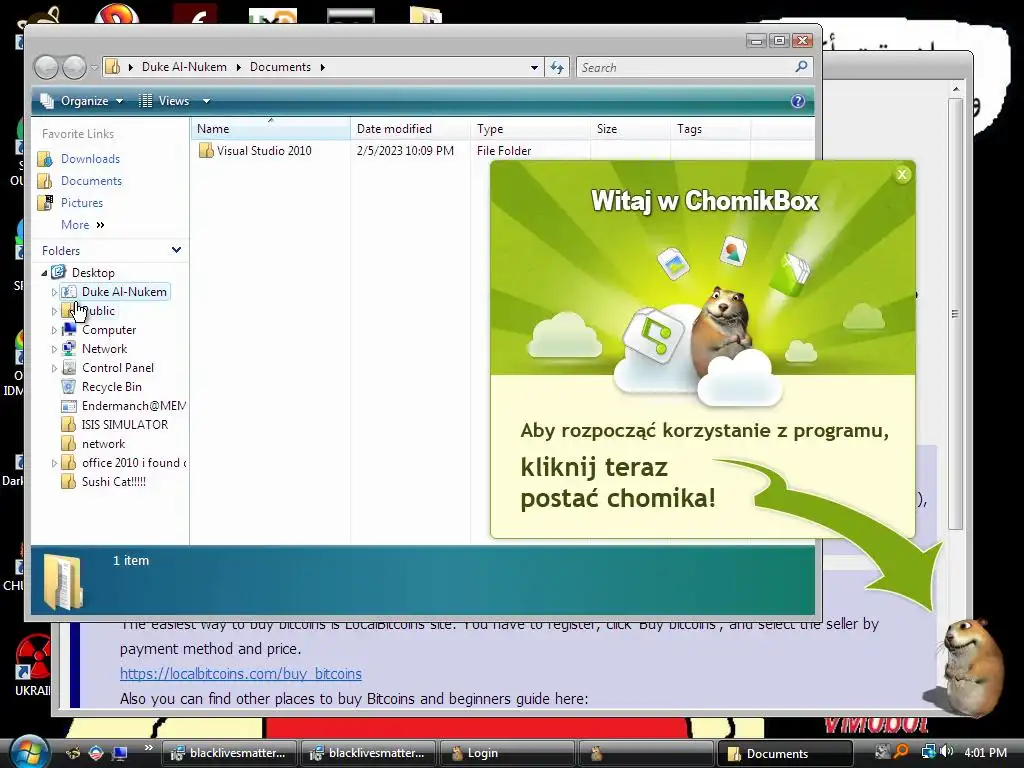Viewport: 1024px width, 768px height.
Task: Open the address bar history dropdown arrow
Action: tap(534, 67)
